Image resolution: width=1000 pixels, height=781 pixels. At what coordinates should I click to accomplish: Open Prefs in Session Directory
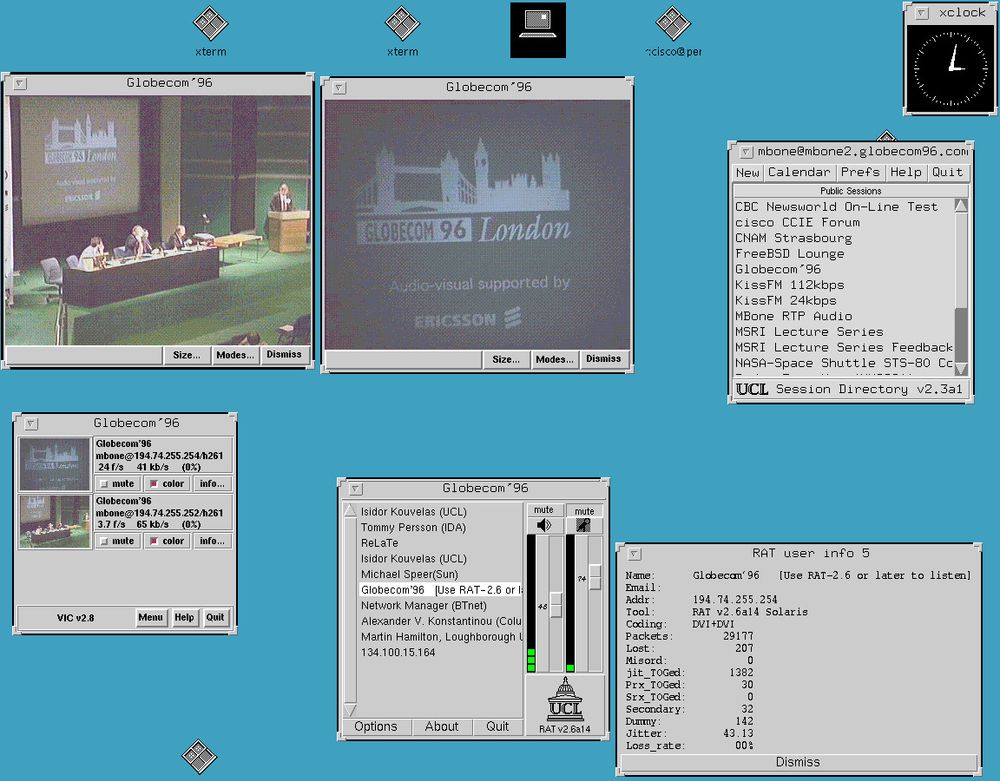pos(860,172)
